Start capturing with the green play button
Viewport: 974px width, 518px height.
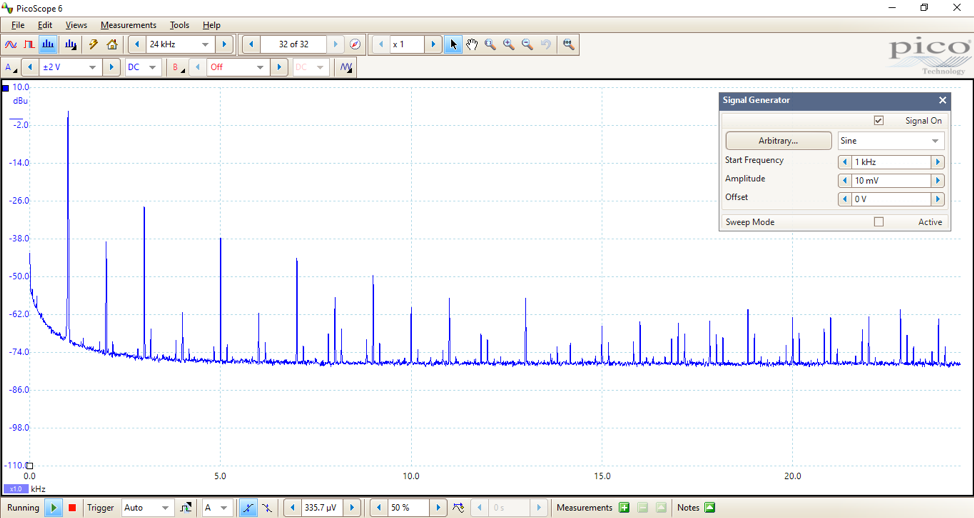pos(54,507)
